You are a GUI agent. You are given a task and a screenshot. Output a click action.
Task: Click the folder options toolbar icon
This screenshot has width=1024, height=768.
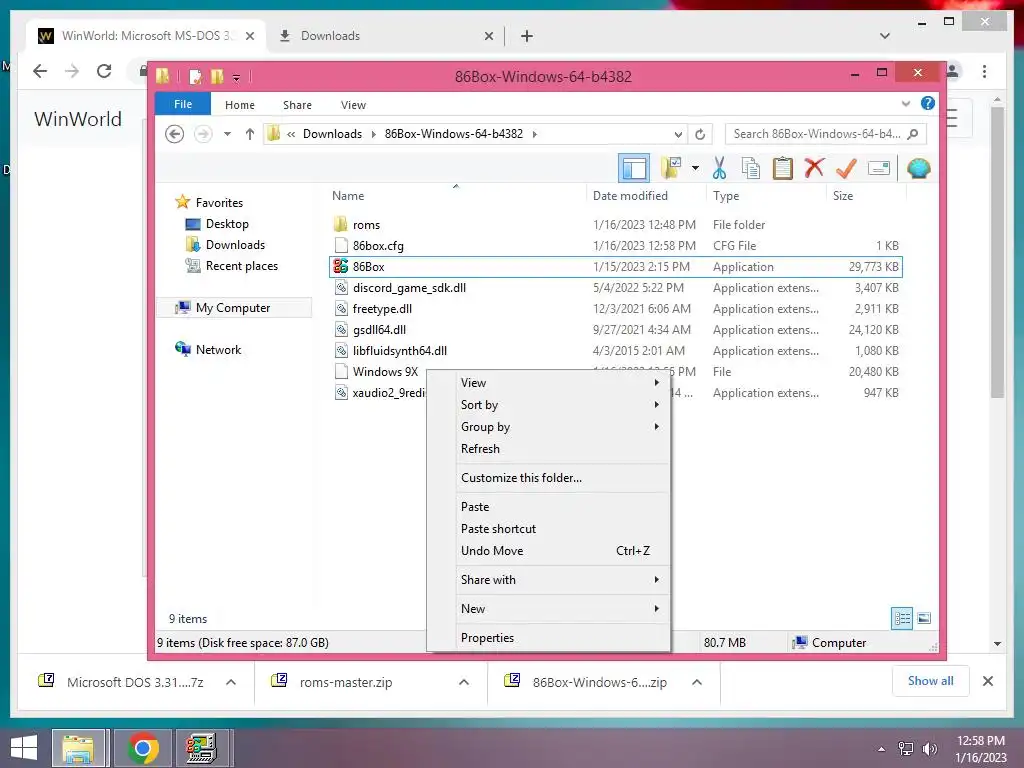pos(671,168)
